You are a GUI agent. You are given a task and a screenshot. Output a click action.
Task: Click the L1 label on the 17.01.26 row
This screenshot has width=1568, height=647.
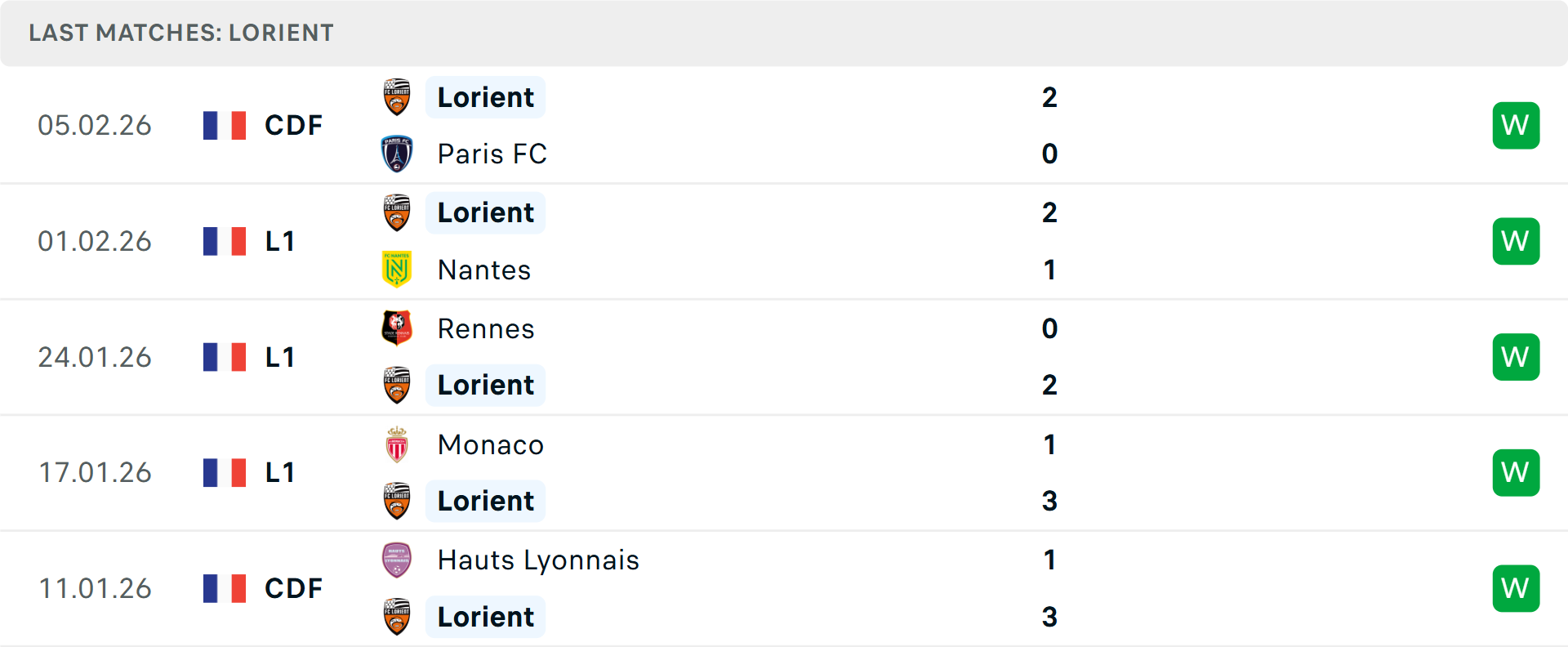[279, 472]
